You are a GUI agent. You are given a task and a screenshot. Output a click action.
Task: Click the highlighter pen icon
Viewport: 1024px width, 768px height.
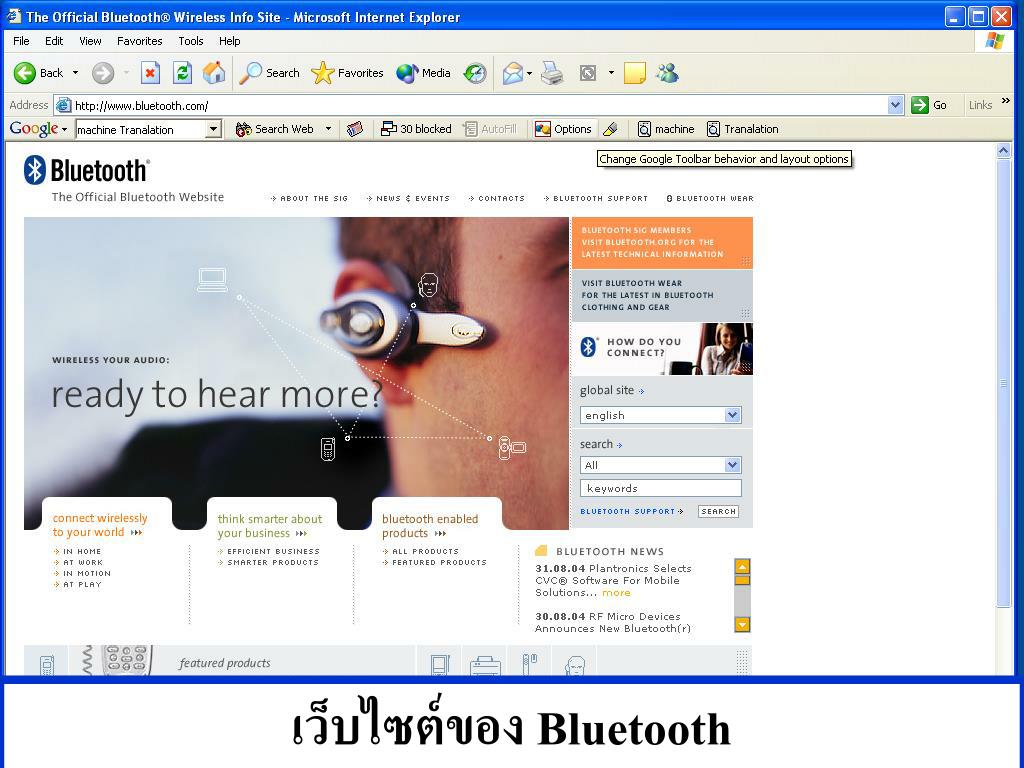coord(611,129)
